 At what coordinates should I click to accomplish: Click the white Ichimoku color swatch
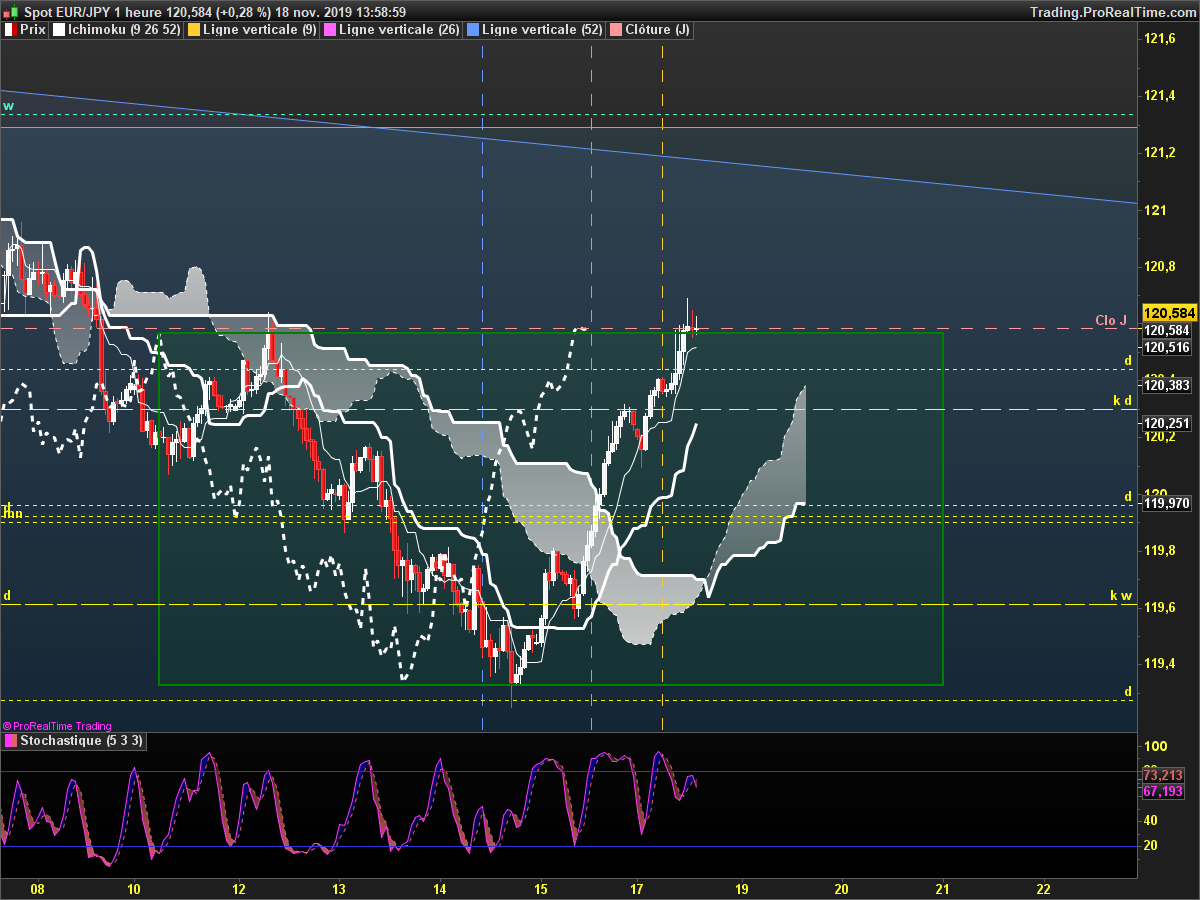click(59, 30)
